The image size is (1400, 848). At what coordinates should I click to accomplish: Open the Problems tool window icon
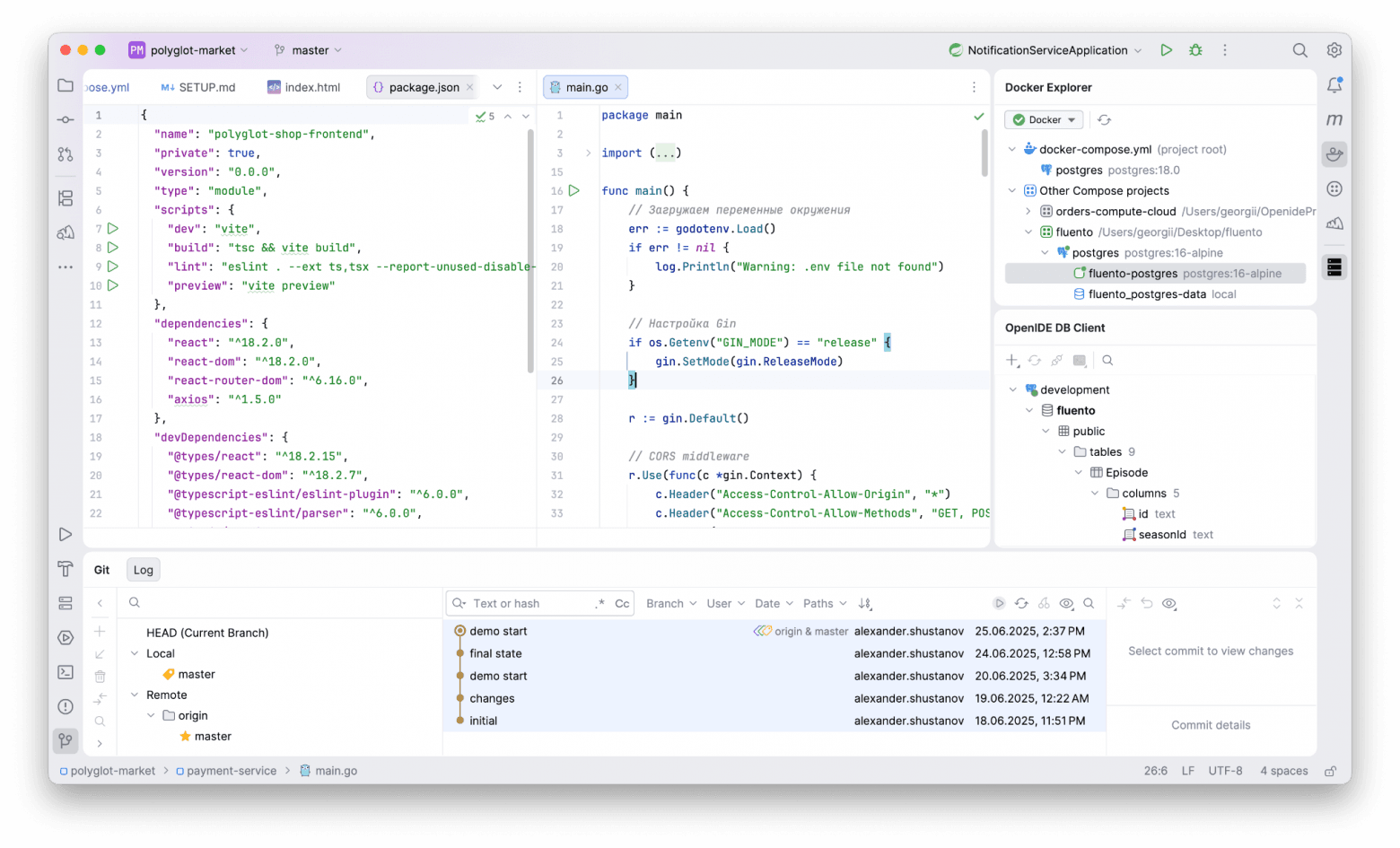pos(66,706)
